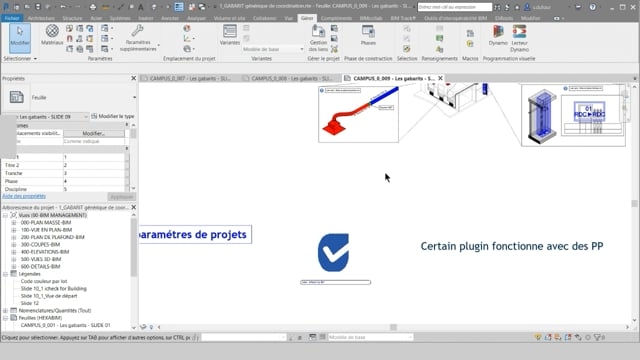
Task: Click the Appliquer button
Action: point(122,197)
